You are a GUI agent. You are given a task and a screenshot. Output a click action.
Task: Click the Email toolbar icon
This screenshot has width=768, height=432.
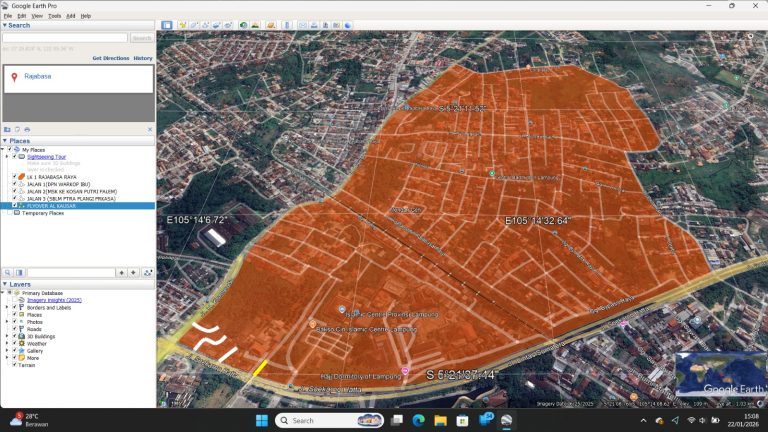pos(303,25)
